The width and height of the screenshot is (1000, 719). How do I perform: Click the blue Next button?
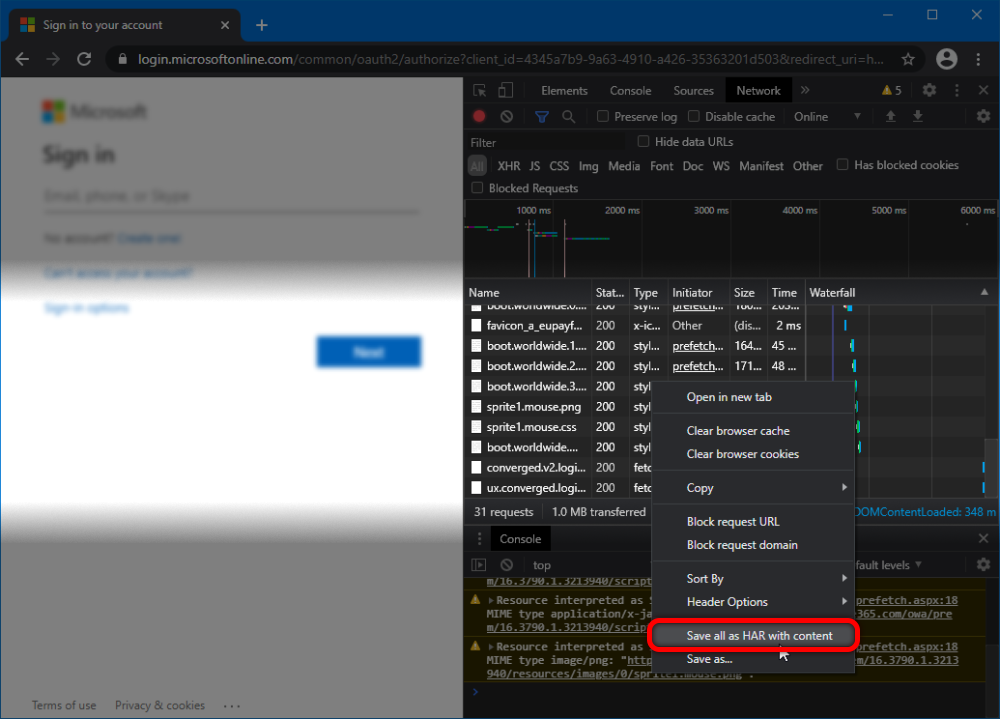pyautogui.click(x=369, y=352)
